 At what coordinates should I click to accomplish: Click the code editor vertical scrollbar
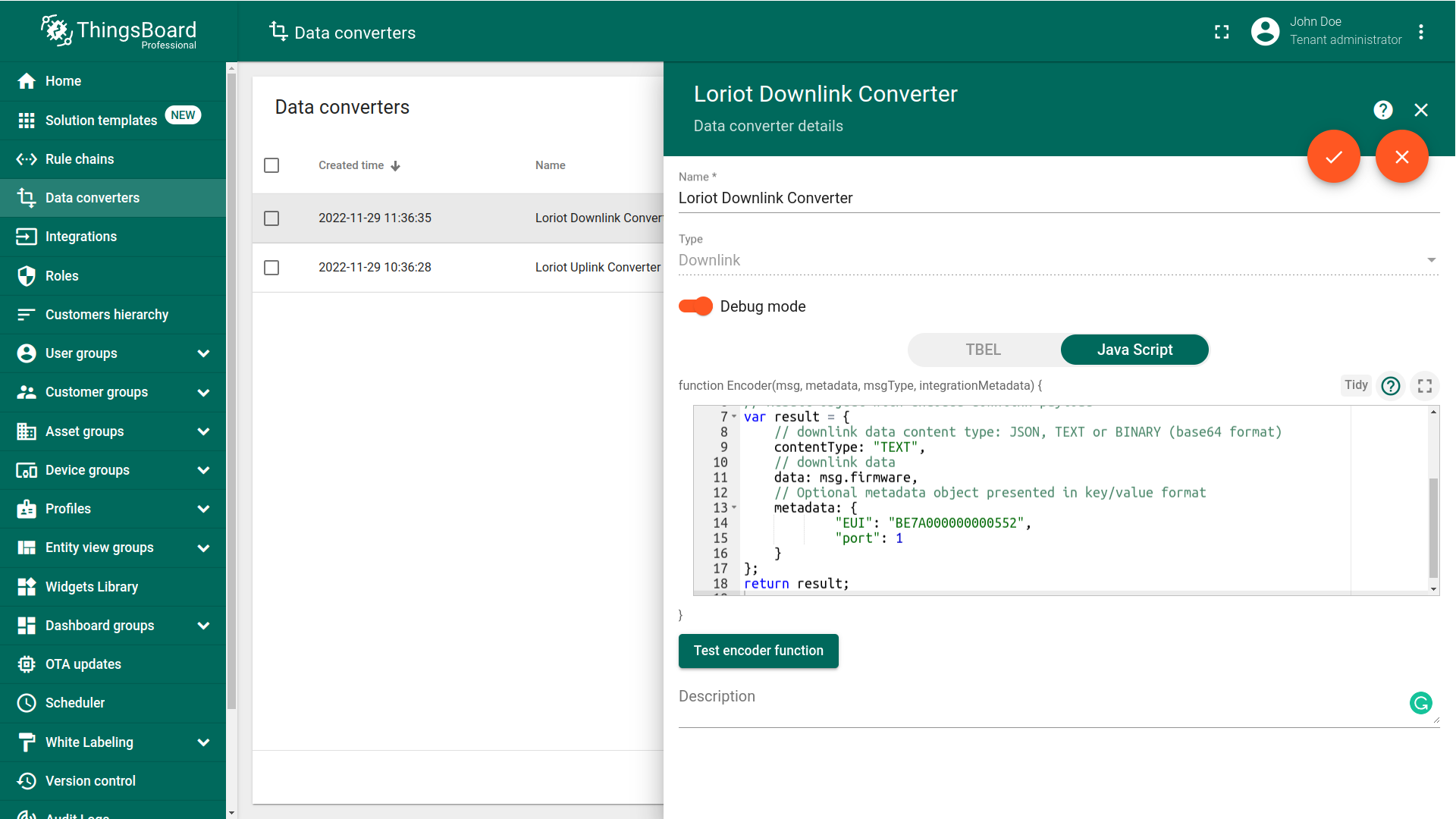[x=1432, y=527]
